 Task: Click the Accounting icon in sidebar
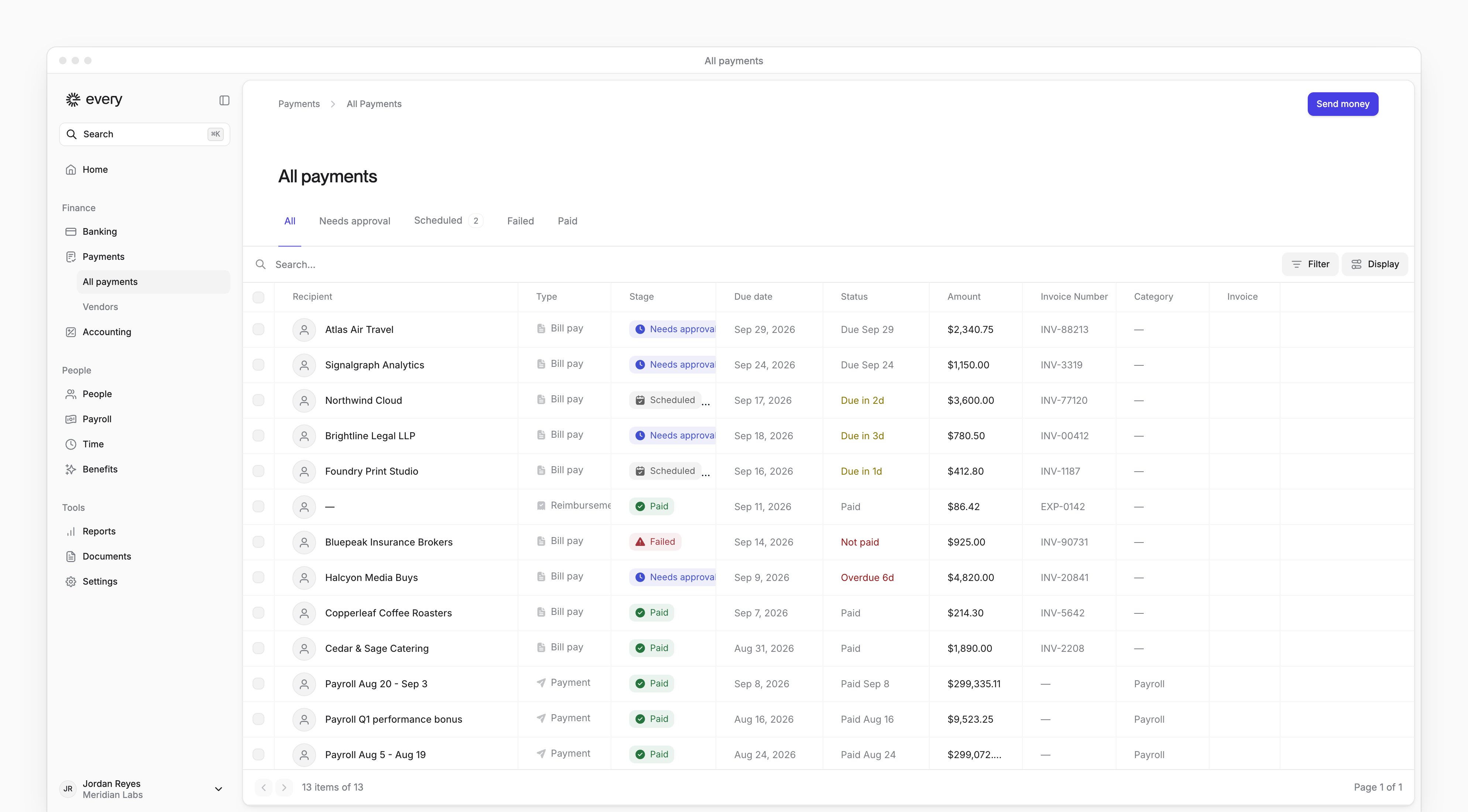point(71,332)
